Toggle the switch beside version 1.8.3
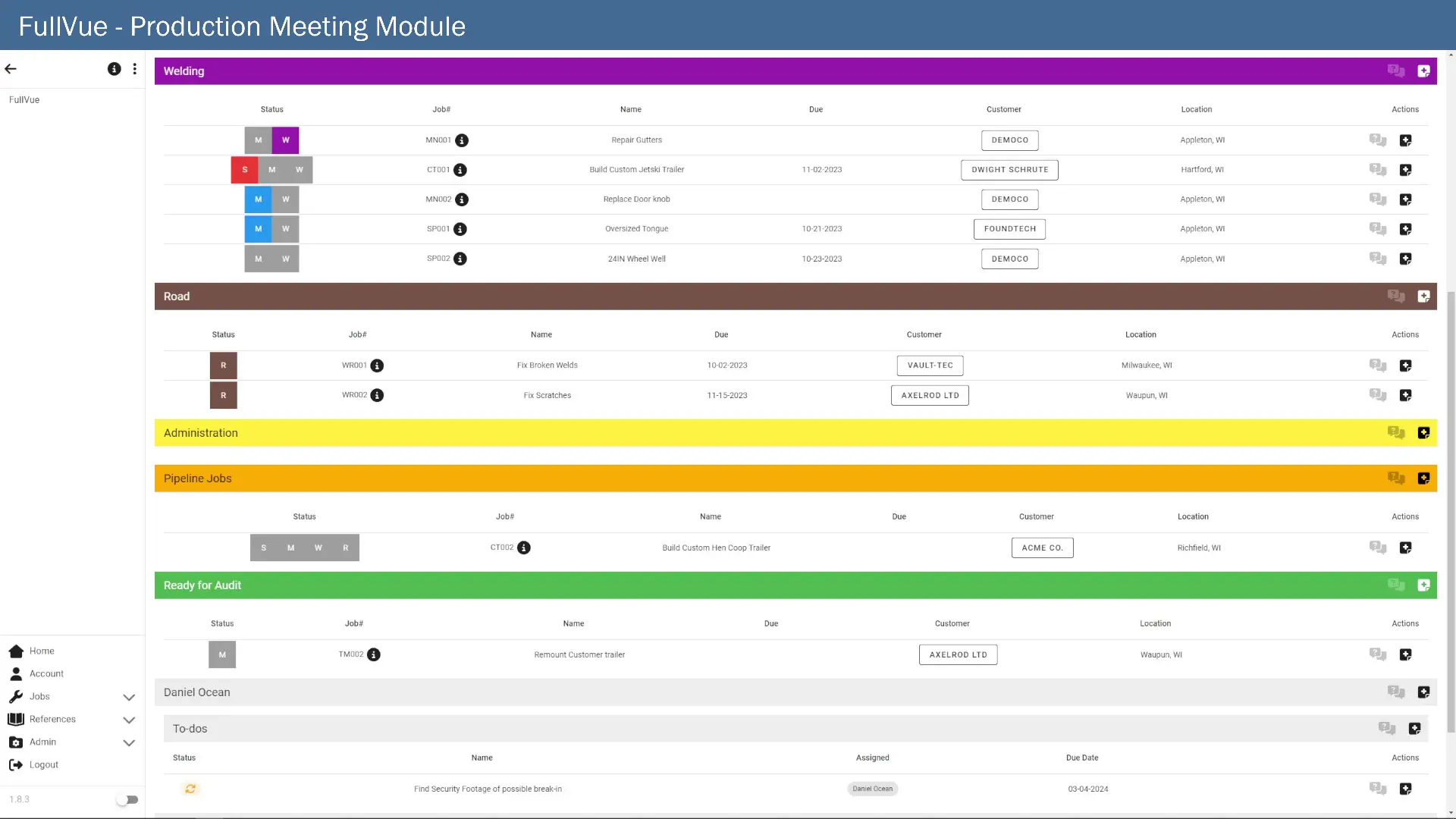The image size is (1456, 819). pyautogui.click(x=127, y=799)
